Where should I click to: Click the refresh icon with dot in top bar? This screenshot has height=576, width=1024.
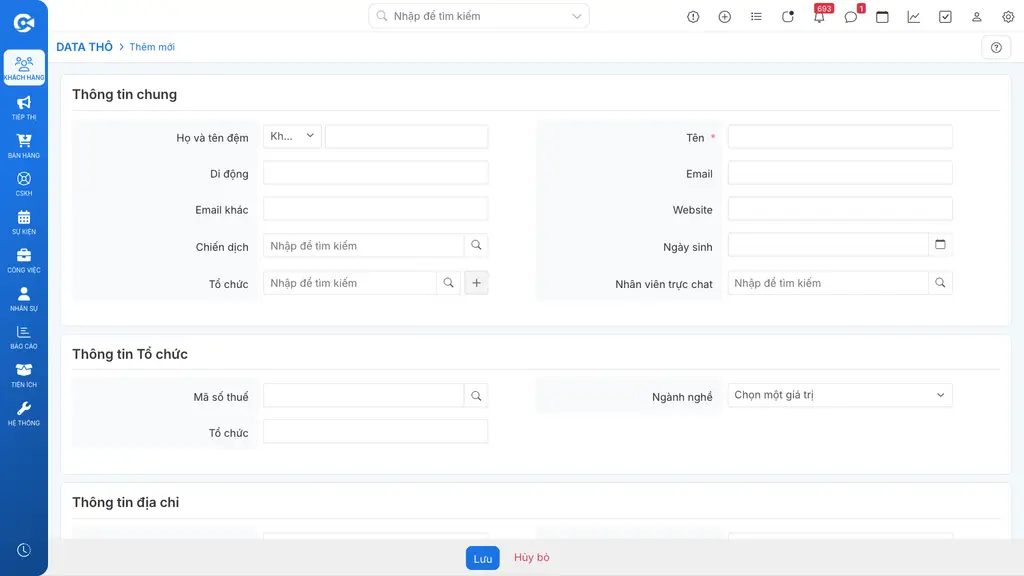tap(788, 17)
